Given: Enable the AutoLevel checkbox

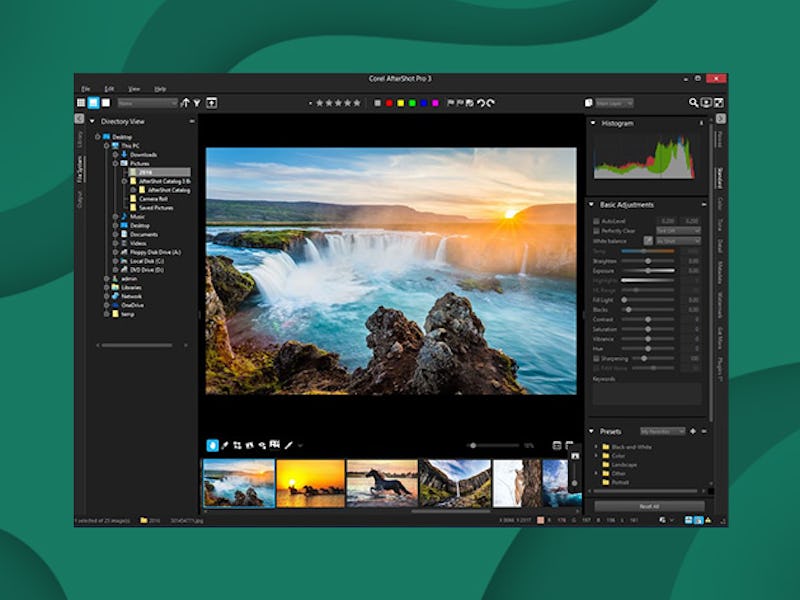Looking at the screenshot, I should 595,220.
